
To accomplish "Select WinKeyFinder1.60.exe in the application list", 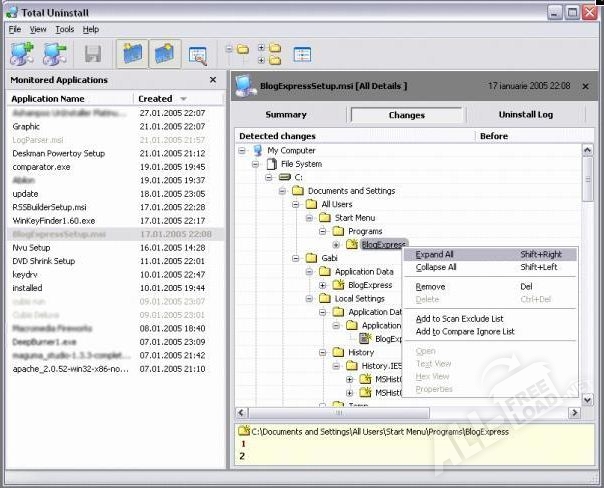I will [x=54, y=221].
